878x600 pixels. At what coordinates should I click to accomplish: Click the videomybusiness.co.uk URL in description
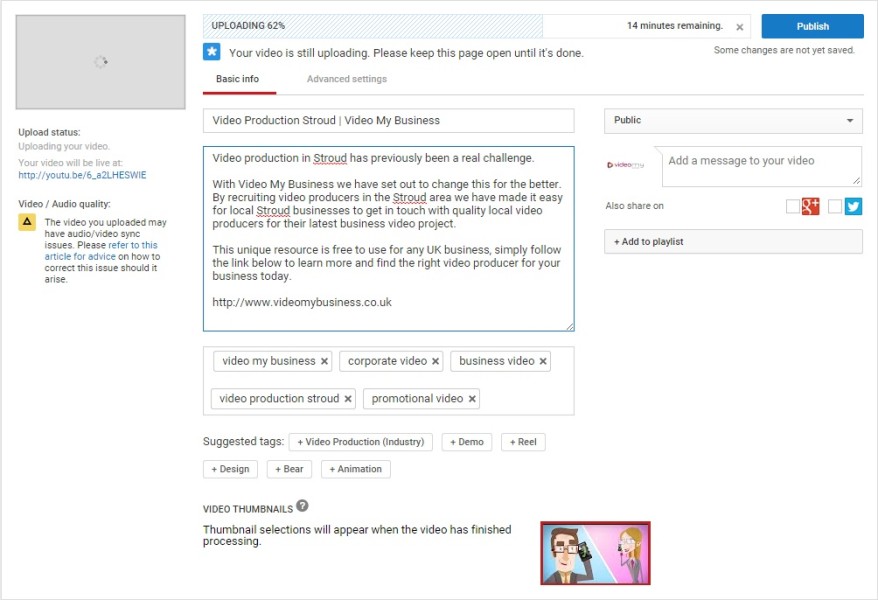pyautogui.click(x=302, y=302)
